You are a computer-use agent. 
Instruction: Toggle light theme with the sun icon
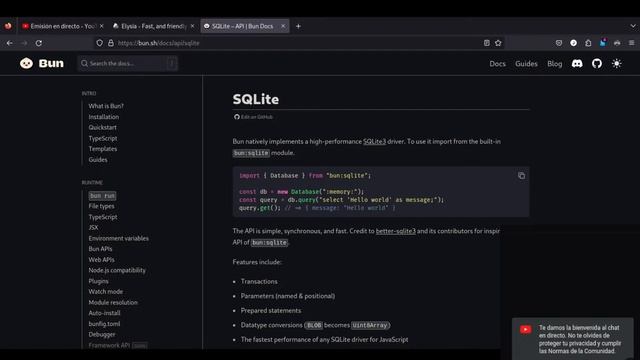[616, 63]
